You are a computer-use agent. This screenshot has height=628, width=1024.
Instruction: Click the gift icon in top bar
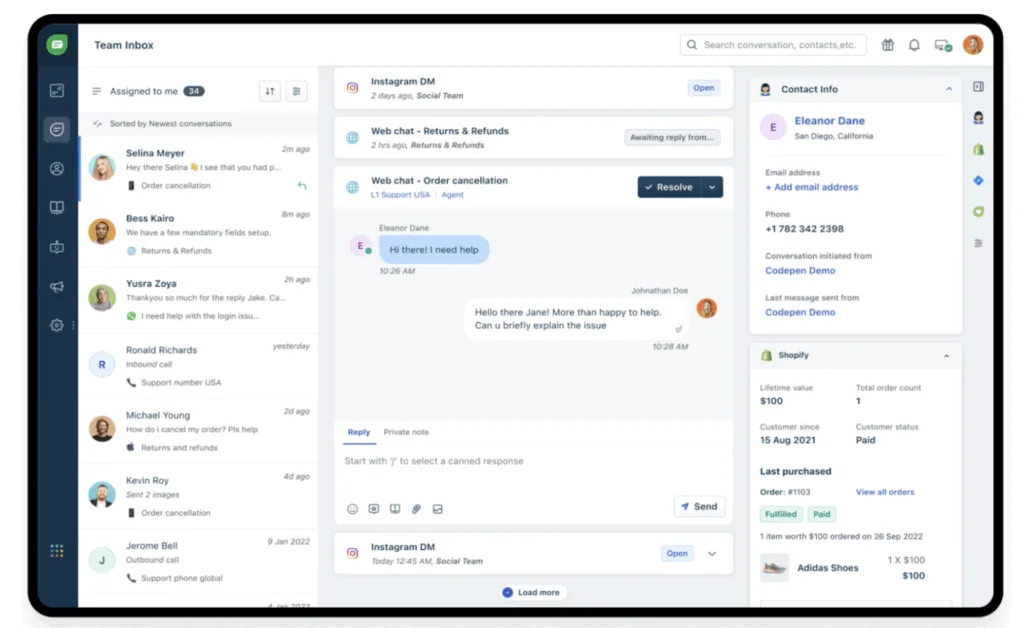(x=888, y=45)
